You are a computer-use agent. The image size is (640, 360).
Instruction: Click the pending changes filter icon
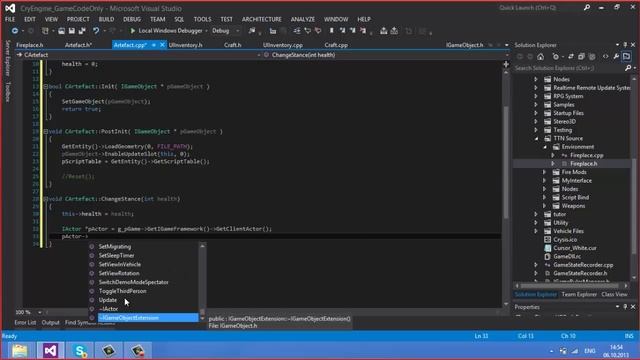click(x=556, y=57)
